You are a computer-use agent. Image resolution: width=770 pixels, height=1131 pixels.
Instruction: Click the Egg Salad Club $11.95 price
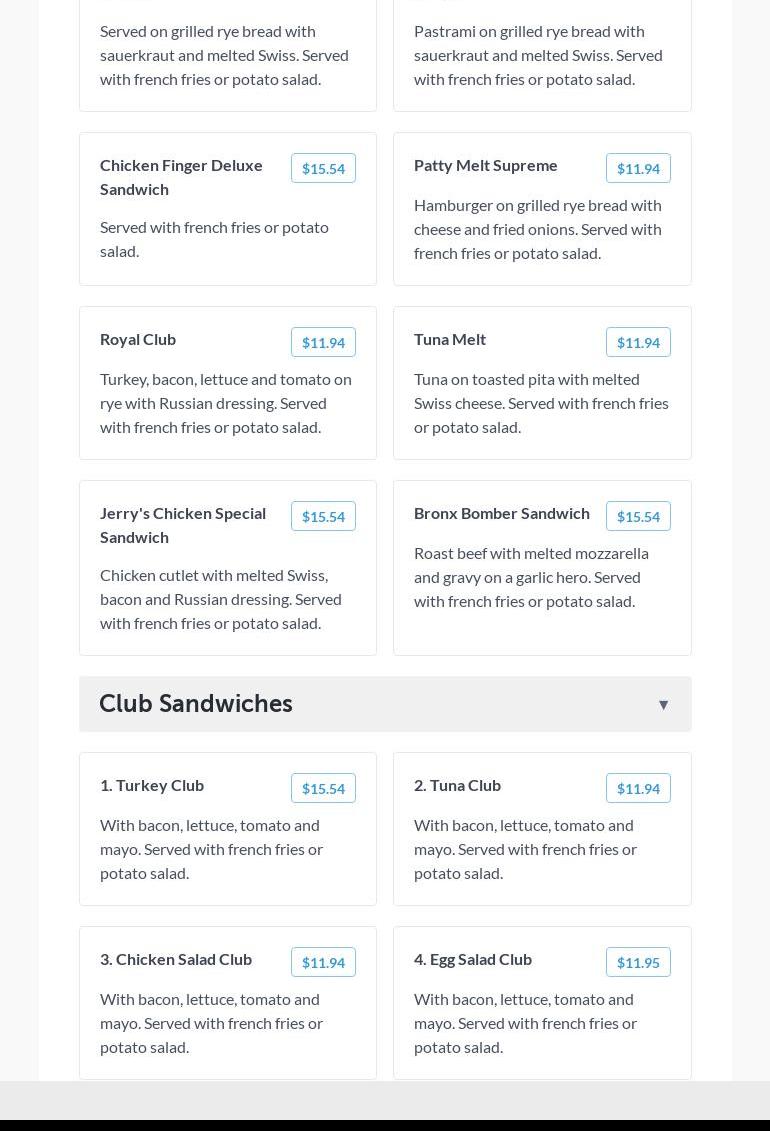tap(638, 962)
